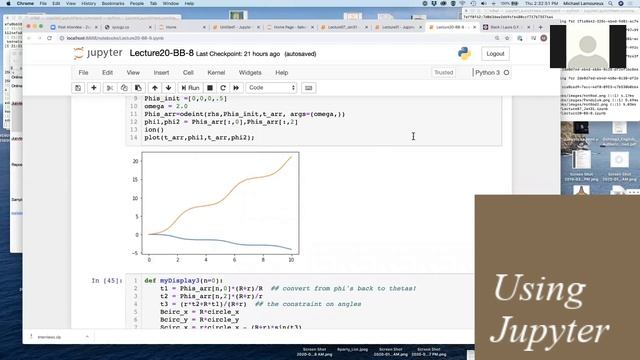This screenshot has height=360, width=640.
Task: Switch to the Untitled Jupyter browser tab
Action: pyautogui.click(x=236, y=27)
